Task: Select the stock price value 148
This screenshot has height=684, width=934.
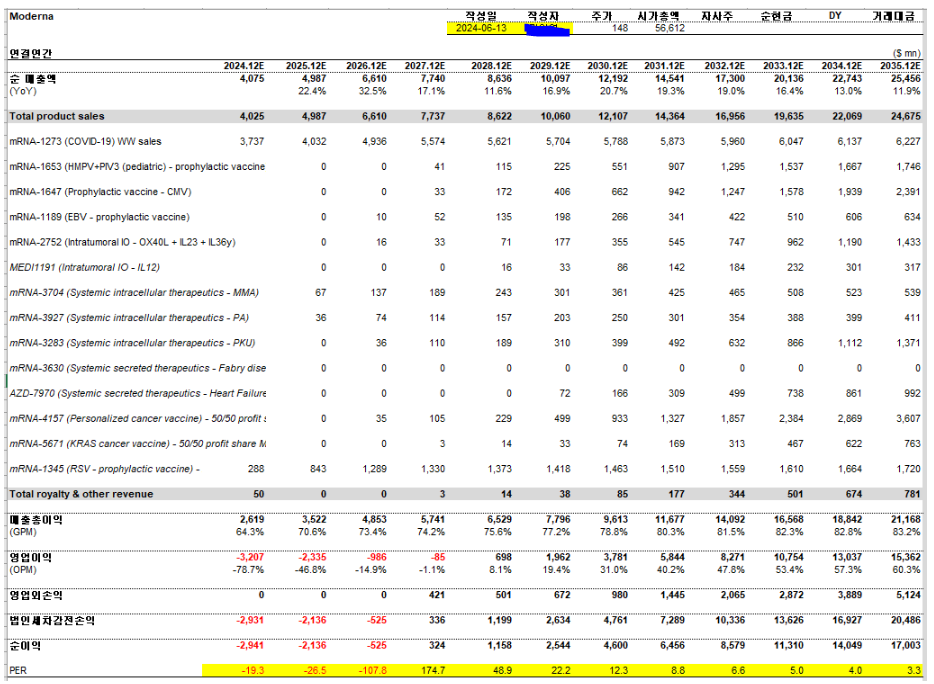Action: (619, 28)
